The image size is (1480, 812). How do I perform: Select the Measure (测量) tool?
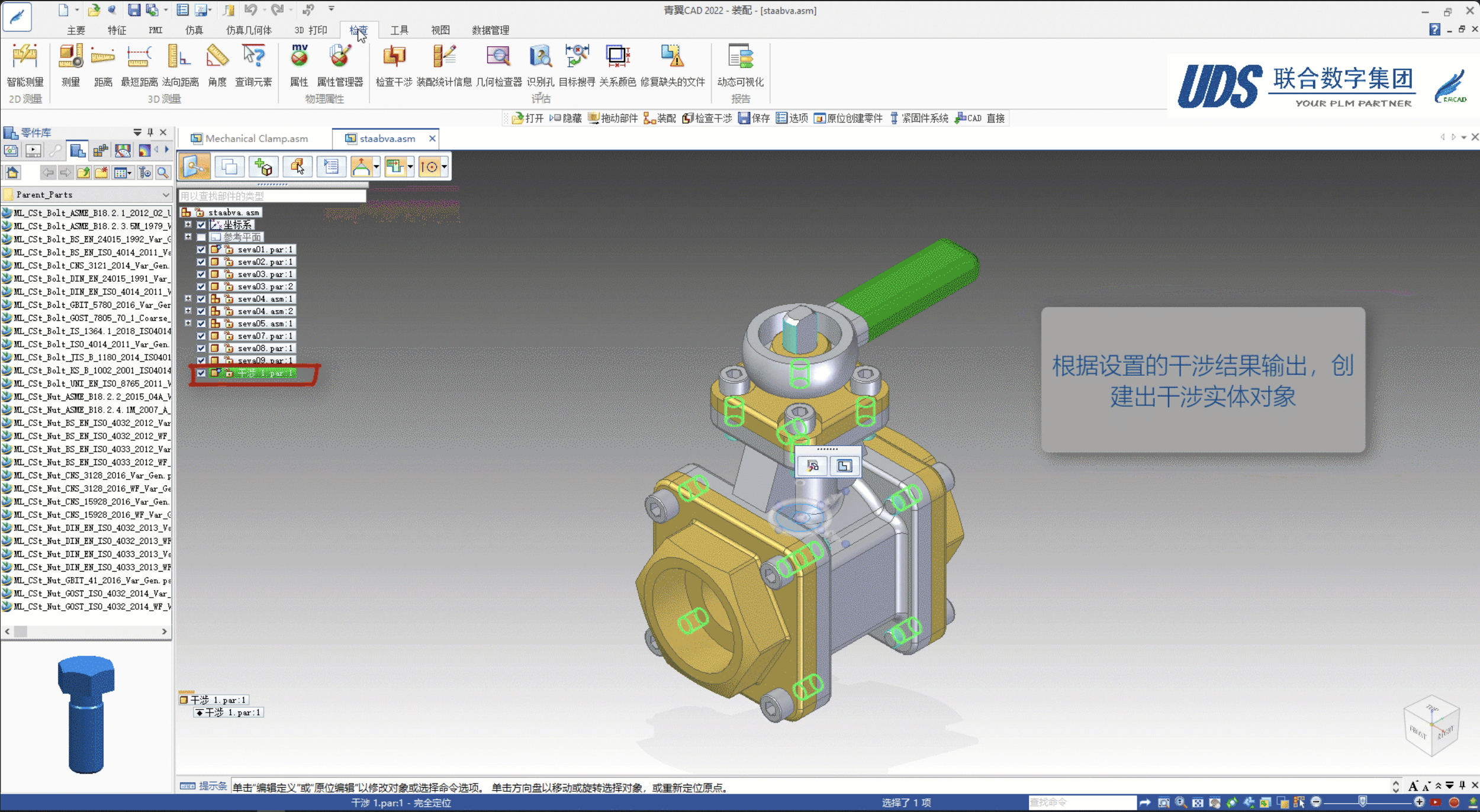click(x=70, y=66)
